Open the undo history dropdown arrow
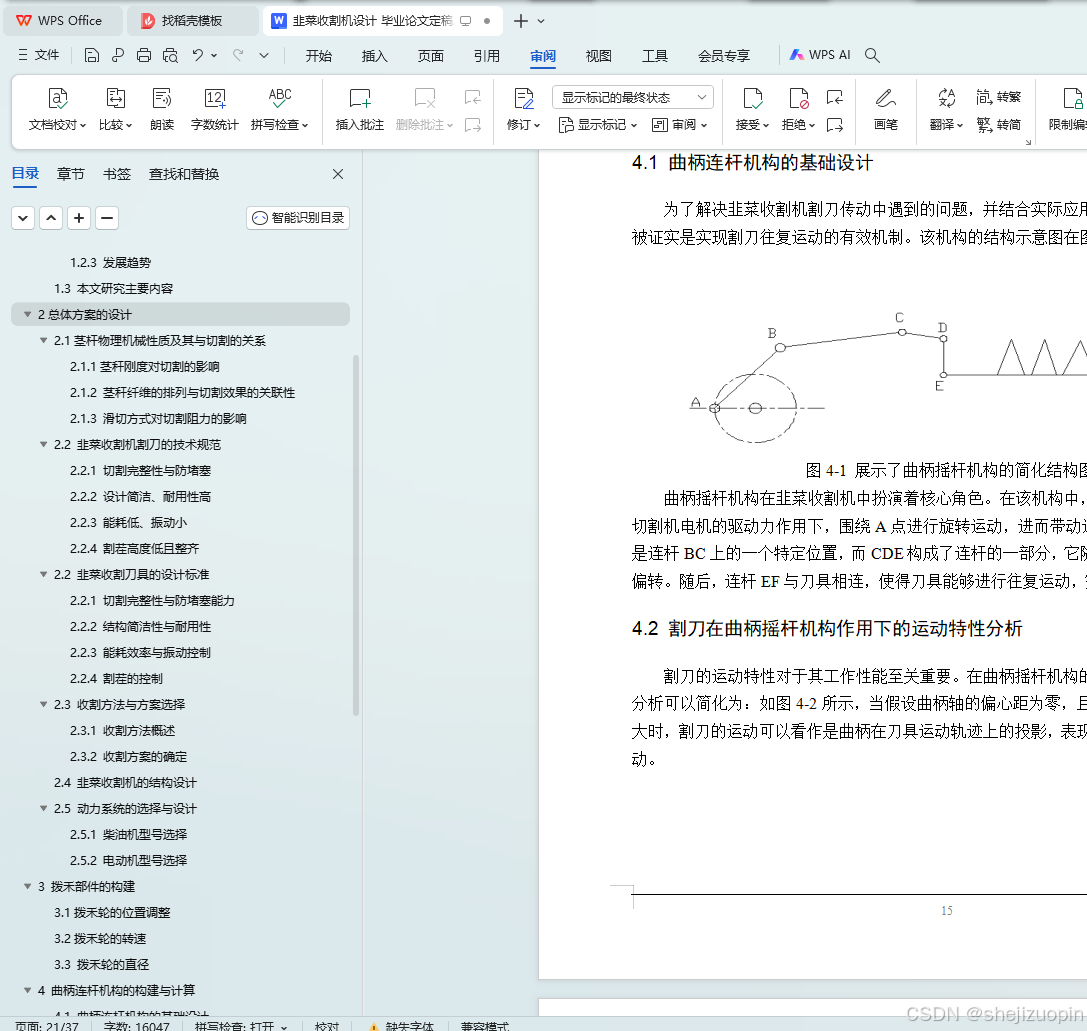The height and width of the screenshot is (1031, 1087). point(214,55)
